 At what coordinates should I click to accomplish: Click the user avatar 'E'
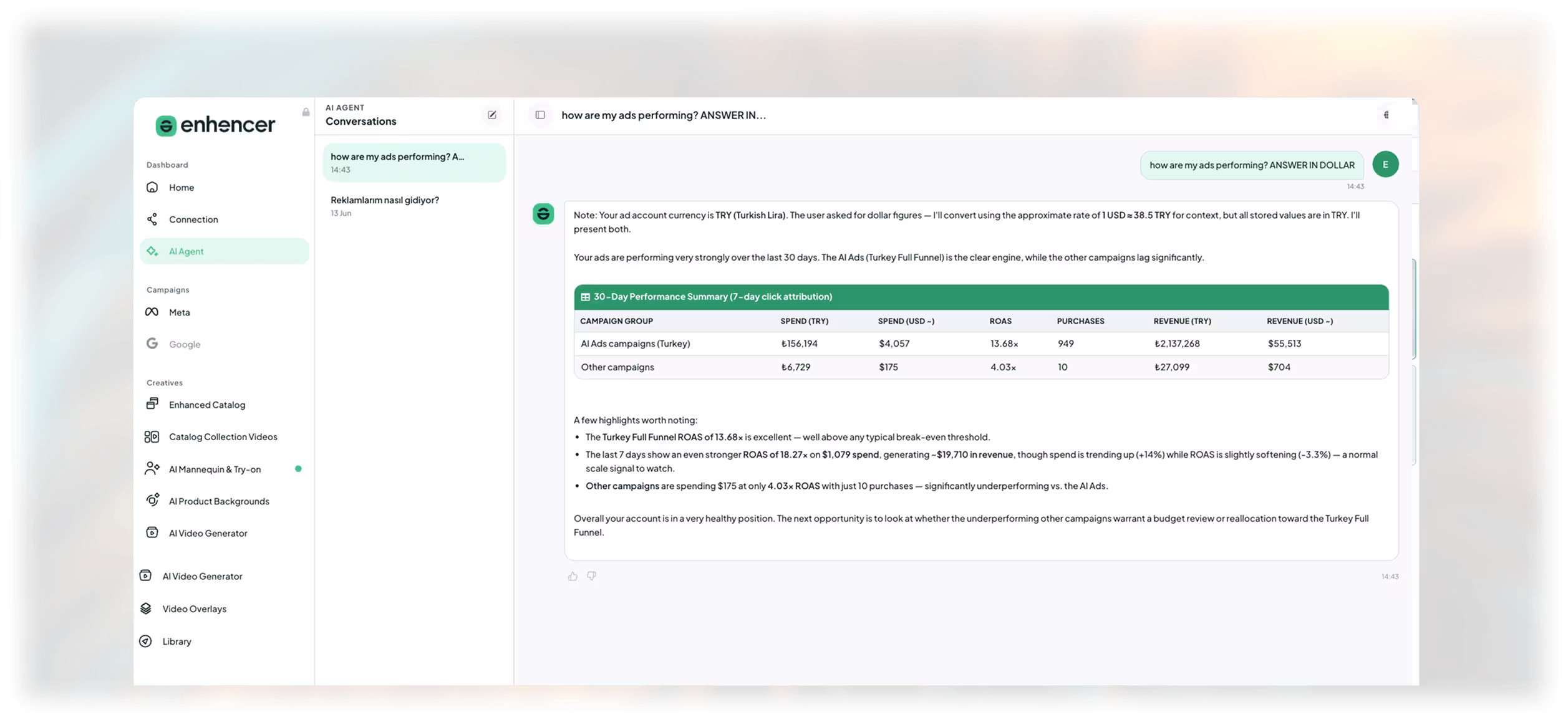point(1385,165)
